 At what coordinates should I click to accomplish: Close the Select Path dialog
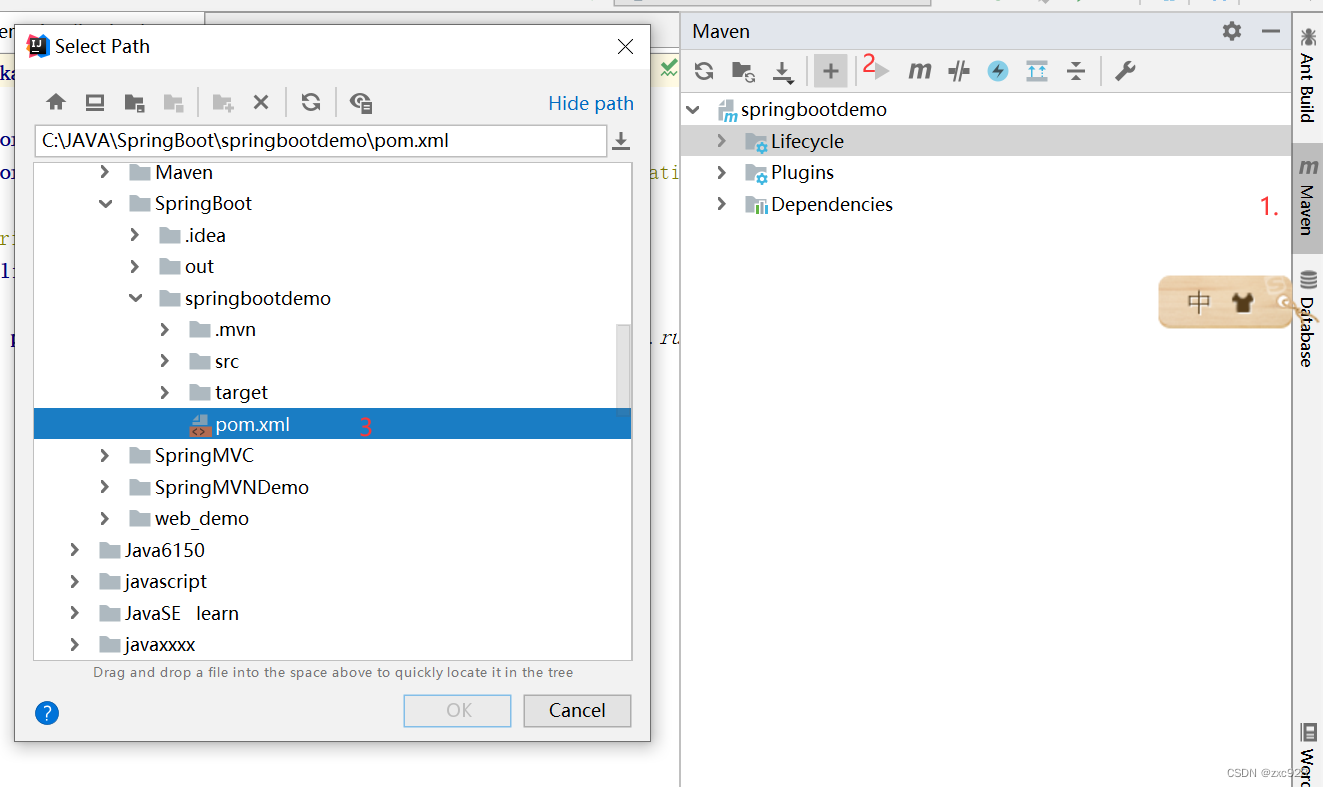pos(625,46)
